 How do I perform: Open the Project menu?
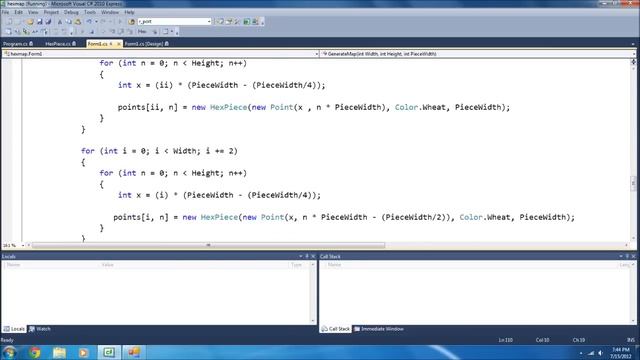click(51, 12)
